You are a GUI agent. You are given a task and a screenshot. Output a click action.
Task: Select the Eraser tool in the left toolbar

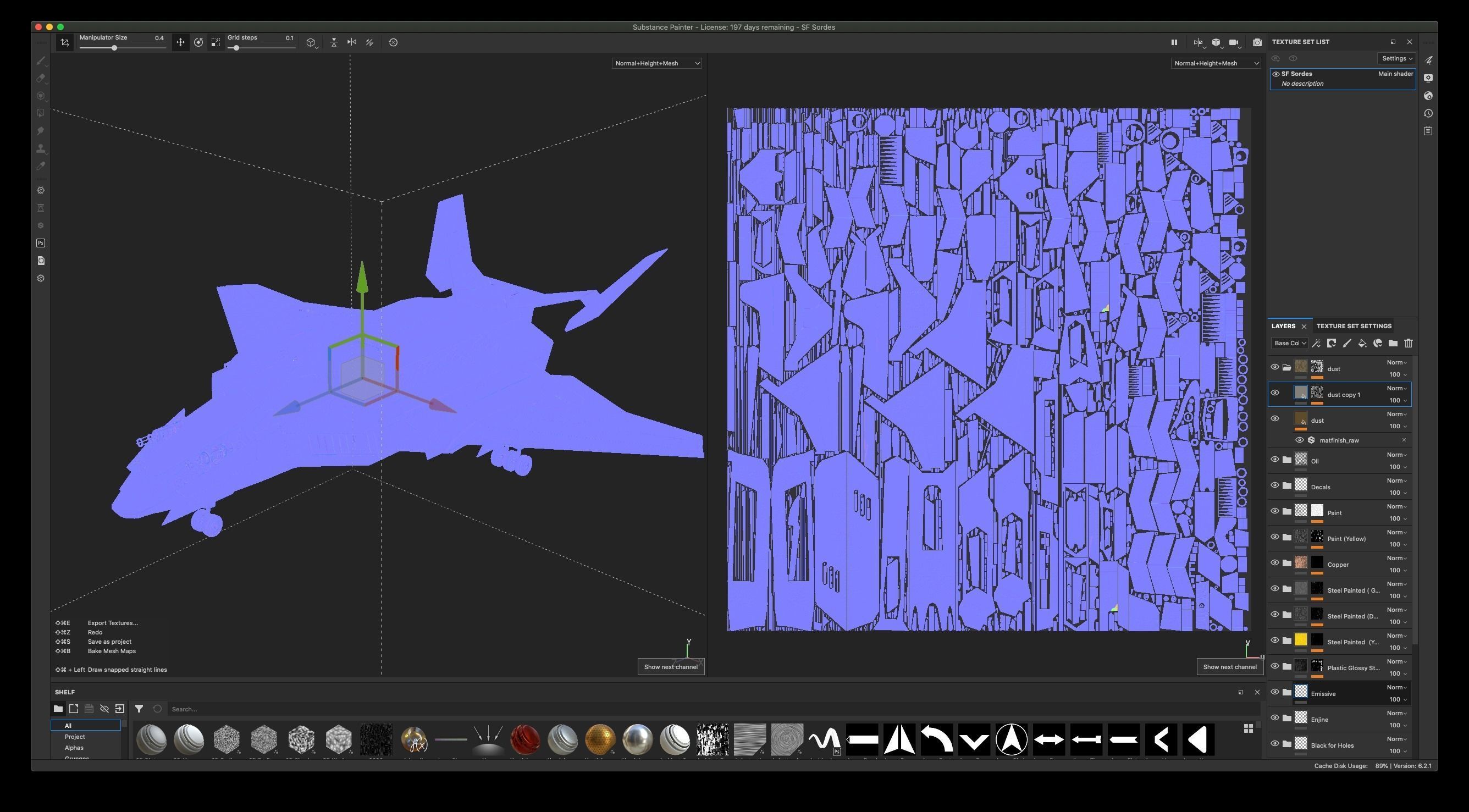pos(41,78)
